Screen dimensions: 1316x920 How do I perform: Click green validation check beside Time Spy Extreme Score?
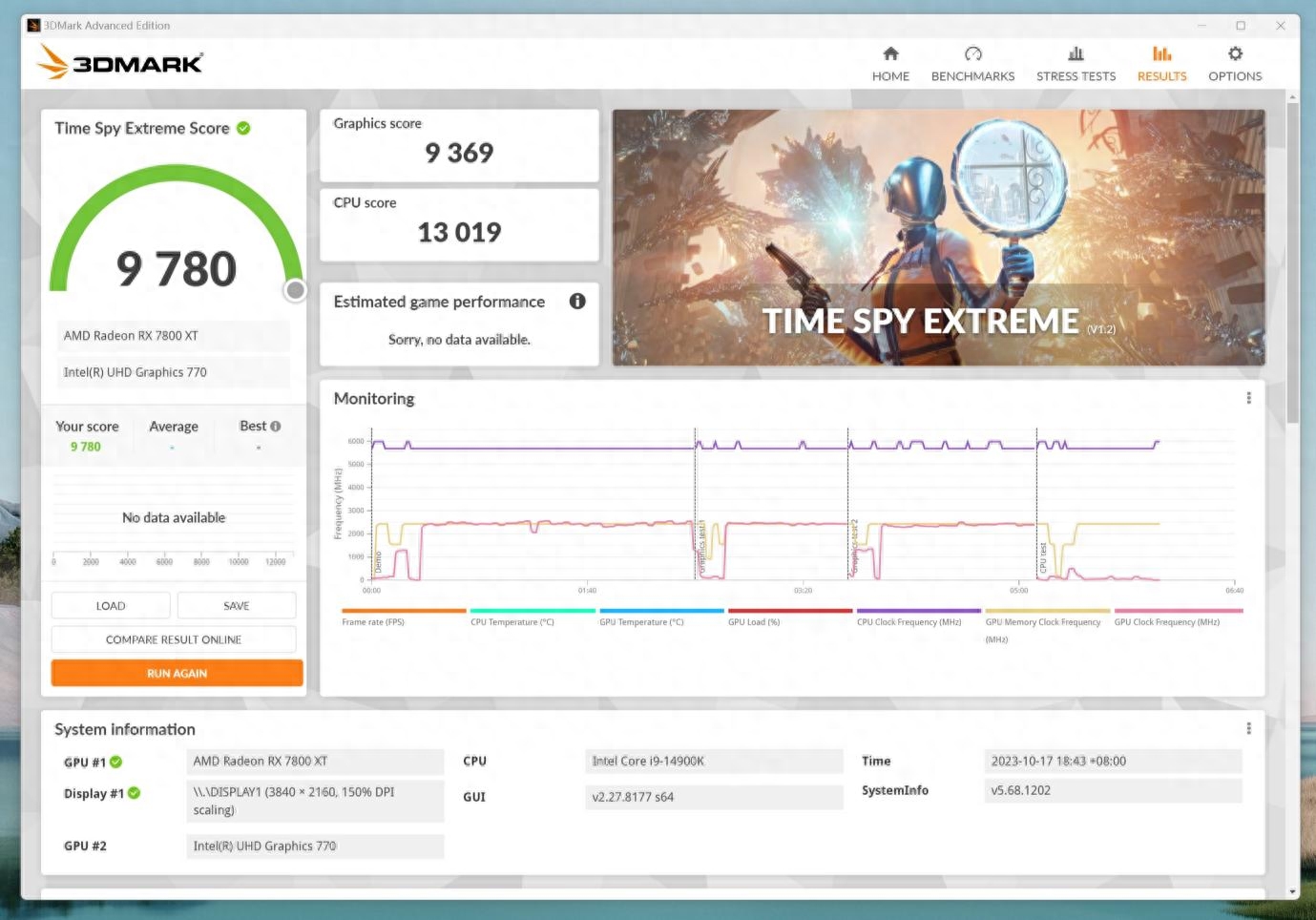[243, 128]
